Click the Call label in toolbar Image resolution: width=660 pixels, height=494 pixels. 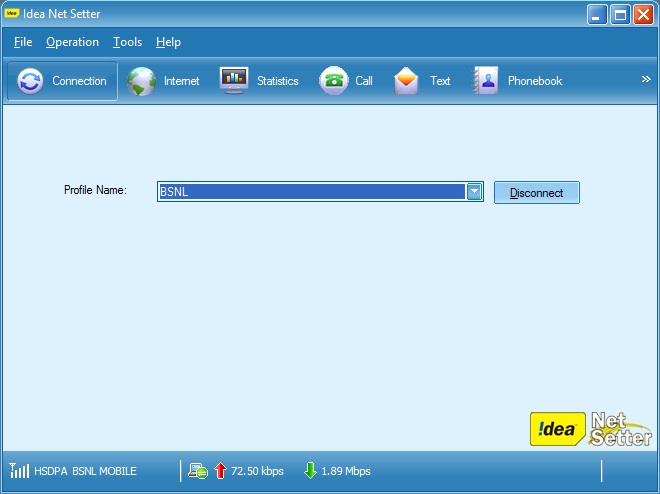364,81
